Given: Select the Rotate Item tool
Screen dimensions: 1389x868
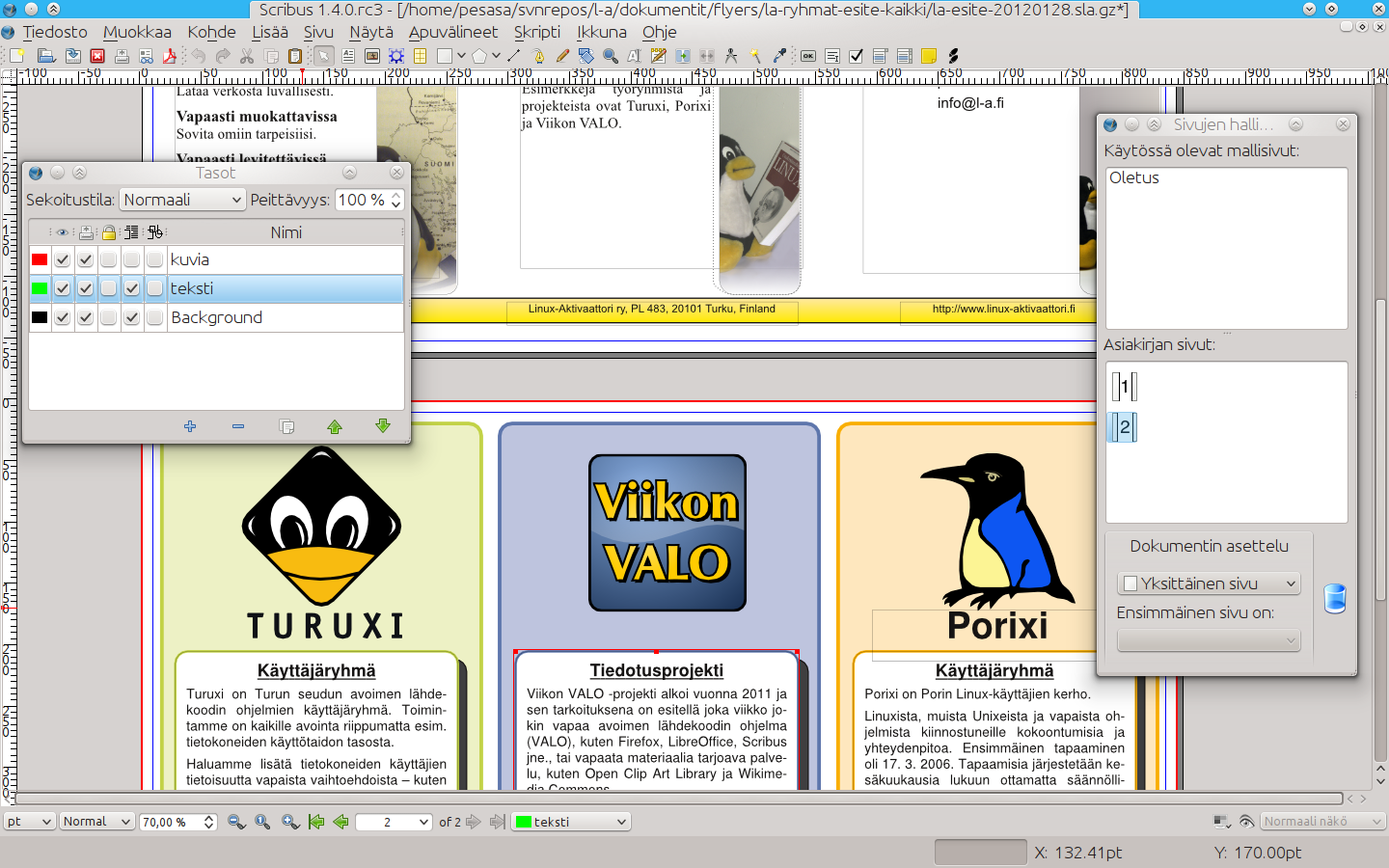Looking at the screenshot, I should click(586, 56).
